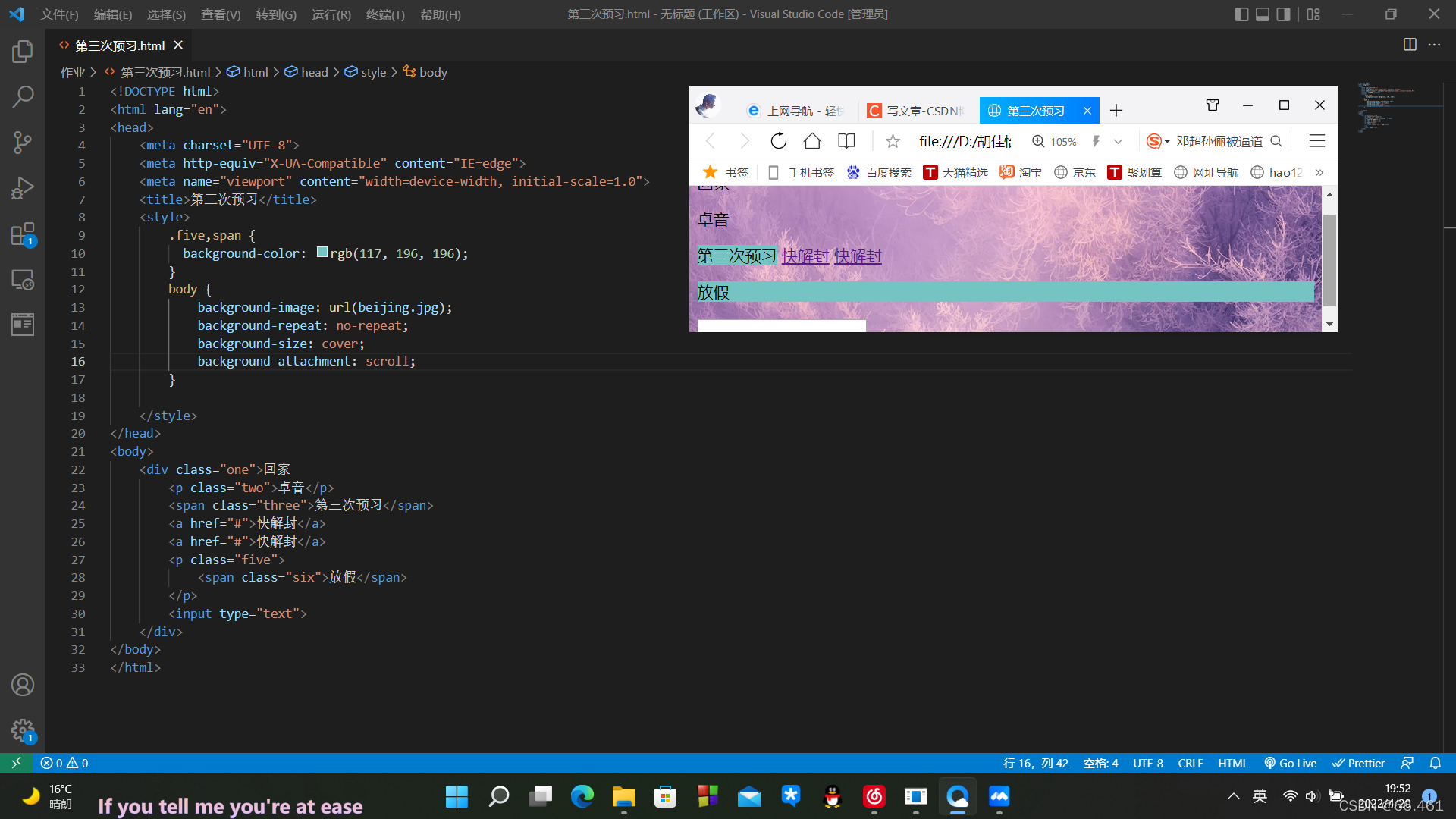This screenshot has width=1456, height=819.
Task: Open the Windows Start menu
Action: point(457,796)
